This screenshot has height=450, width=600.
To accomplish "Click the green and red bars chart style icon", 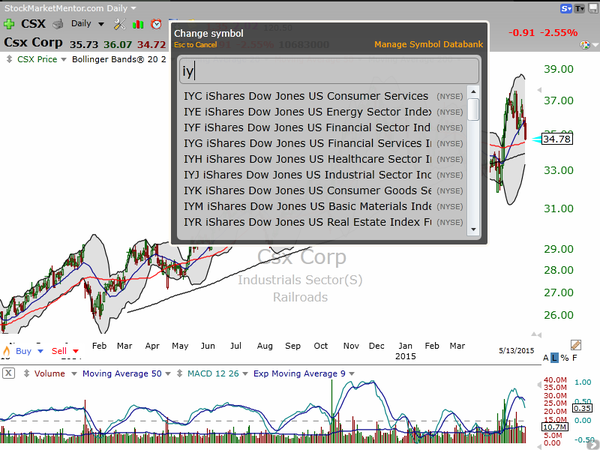I will [x=138, y=25].
